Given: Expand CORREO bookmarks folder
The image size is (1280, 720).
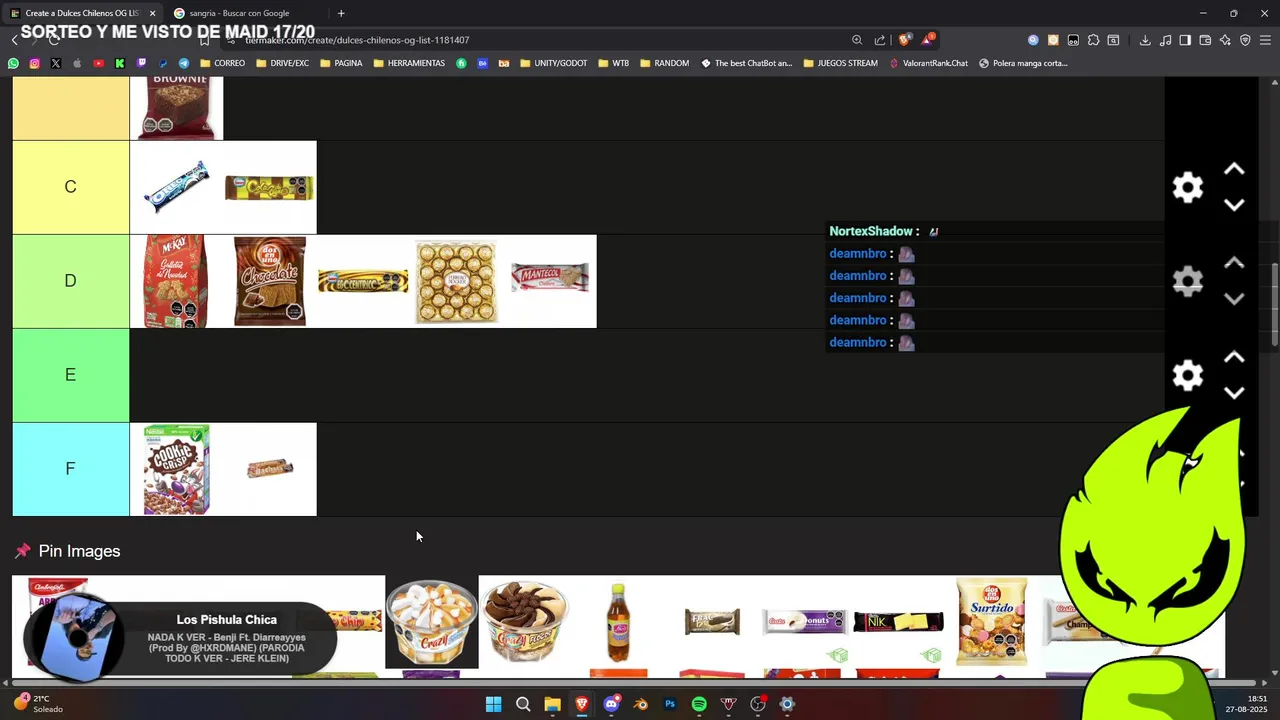Looking at the screenshot, I should click(222, 63).
